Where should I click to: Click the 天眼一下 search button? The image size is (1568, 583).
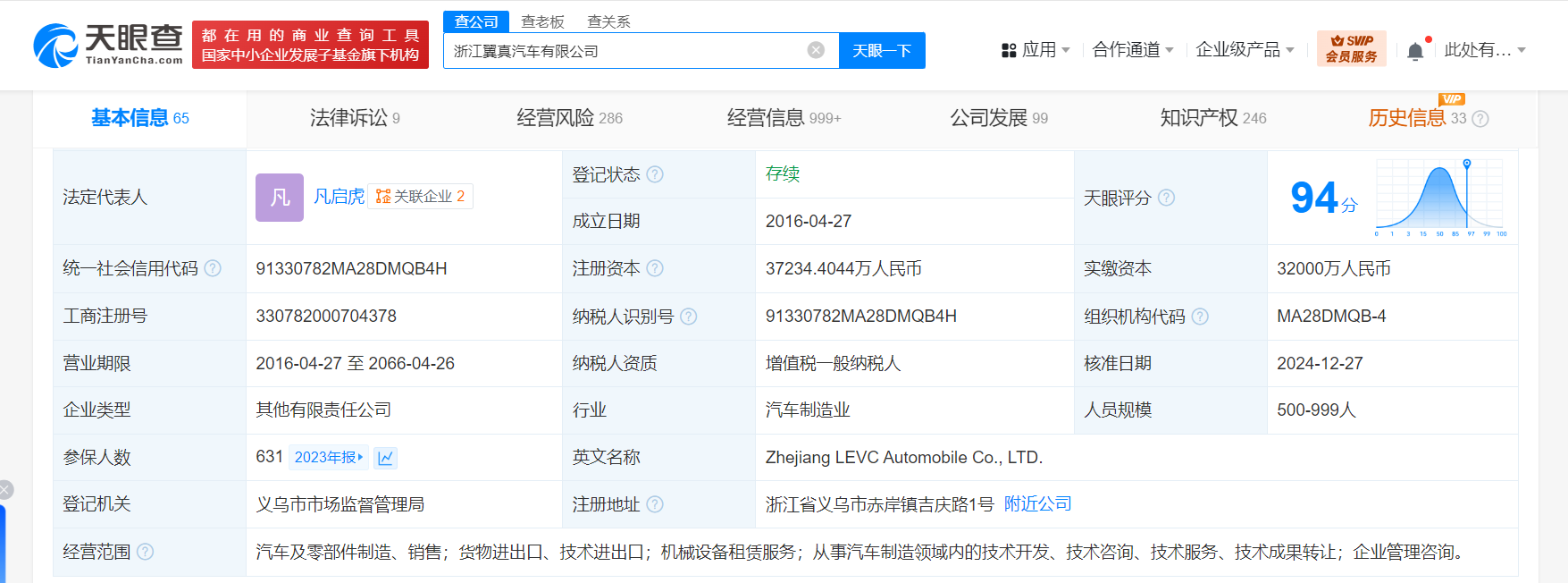[x=882, y=50]
